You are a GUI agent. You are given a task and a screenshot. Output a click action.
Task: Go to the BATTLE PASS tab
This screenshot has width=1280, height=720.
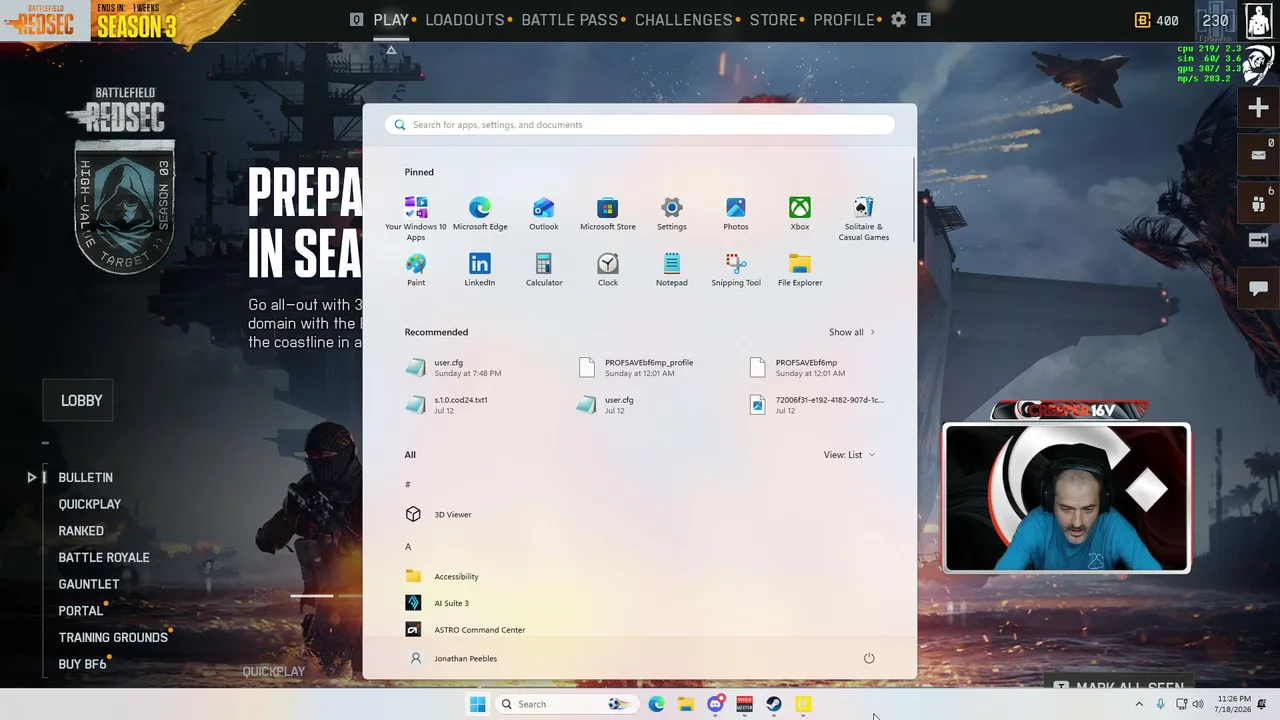[x=570, y=20]
